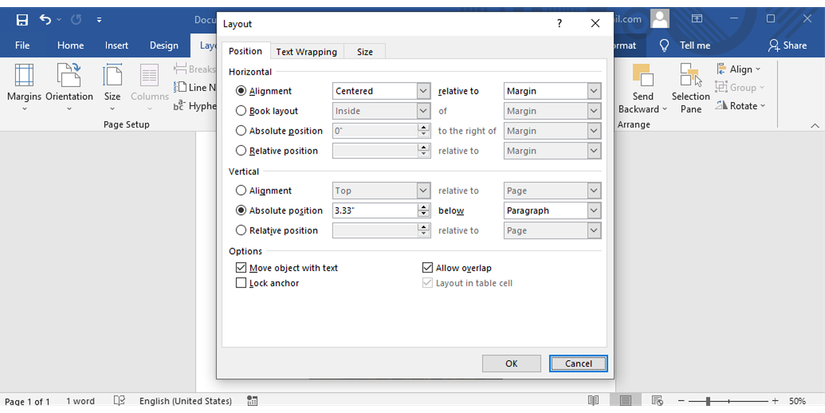Click English (United States) language status
Viewport: 825px width, 413px height.
tap(185, 401)
